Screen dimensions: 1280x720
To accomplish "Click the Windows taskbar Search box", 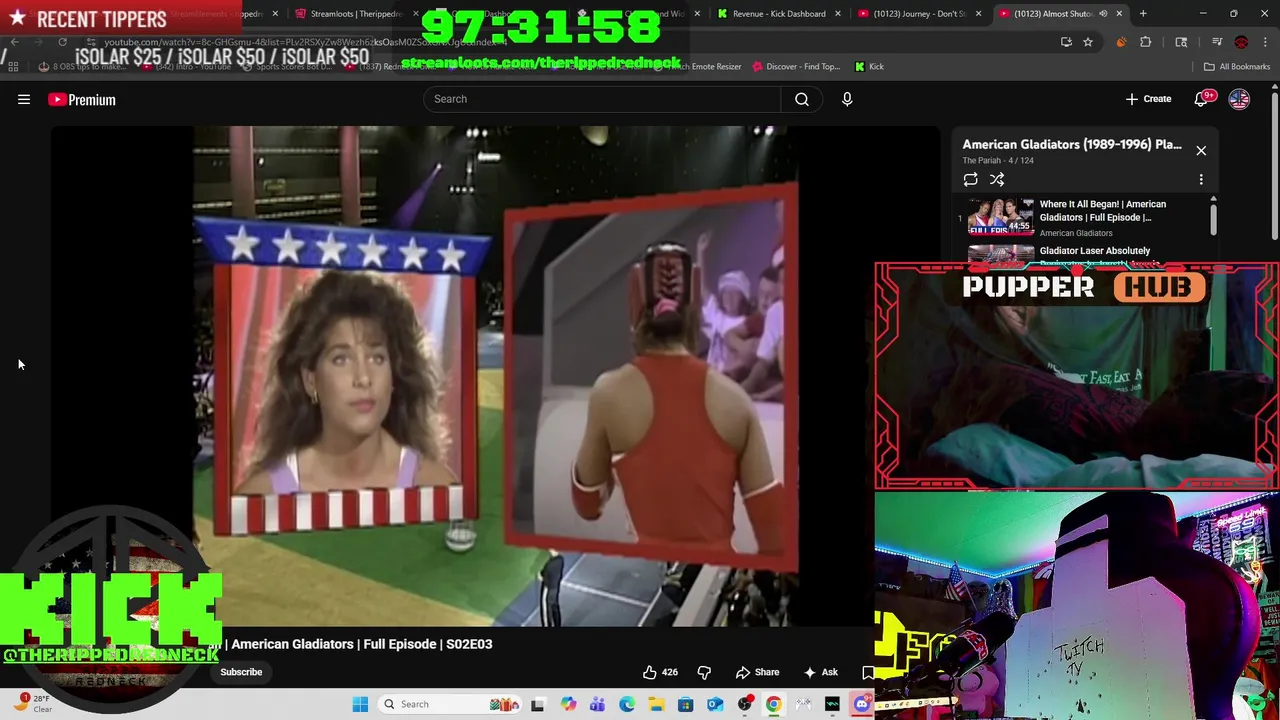I will (x=450, y=704).
